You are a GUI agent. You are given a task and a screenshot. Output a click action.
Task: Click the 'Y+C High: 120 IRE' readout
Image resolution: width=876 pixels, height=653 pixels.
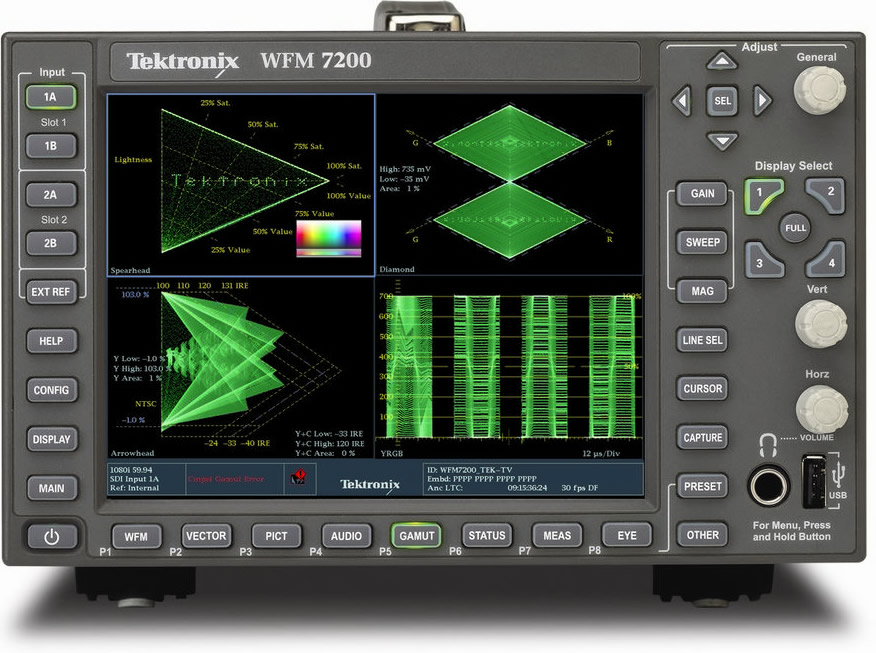tap(330, 444)
